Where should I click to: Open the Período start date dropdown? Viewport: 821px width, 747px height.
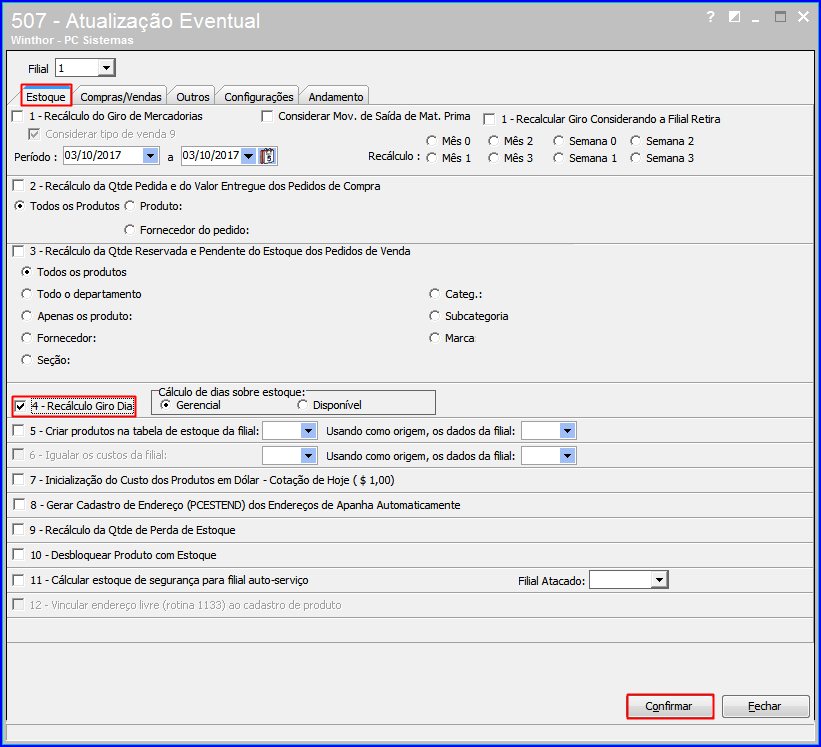click(x=150, y=156)
